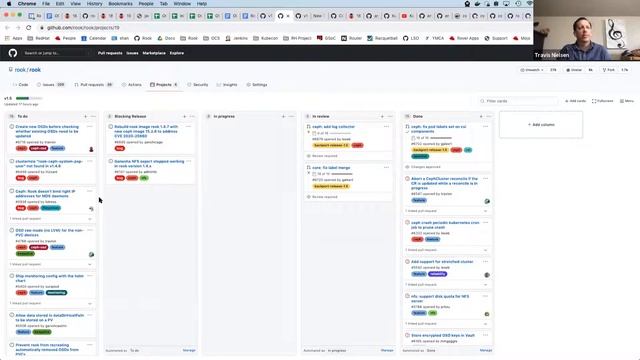Reload the page in Chrome
640x360 pixels.
29,27
